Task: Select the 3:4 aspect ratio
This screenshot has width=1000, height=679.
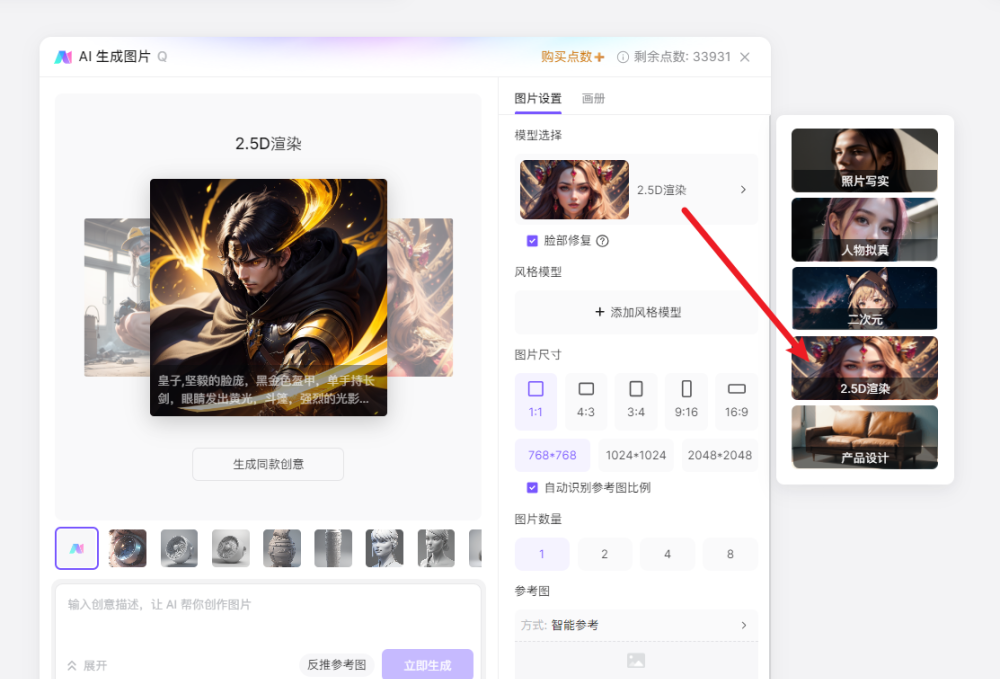Action: click(x=636, y=400)
